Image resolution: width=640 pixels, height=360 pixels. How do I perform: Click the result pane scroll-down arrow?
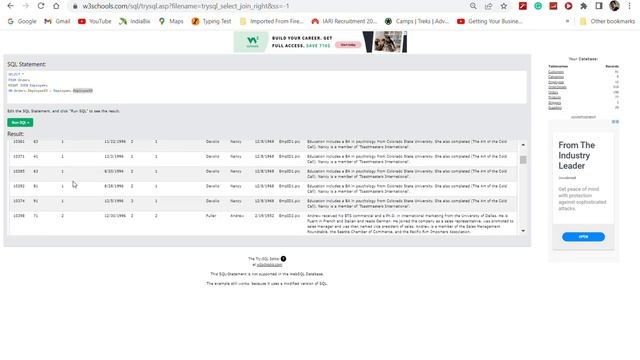(523, 231)
